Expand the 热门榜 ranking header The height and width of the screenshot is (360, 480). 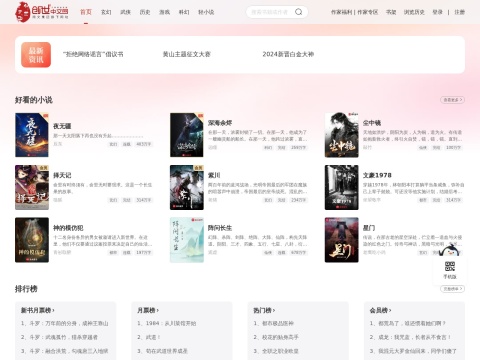(264, 310)
